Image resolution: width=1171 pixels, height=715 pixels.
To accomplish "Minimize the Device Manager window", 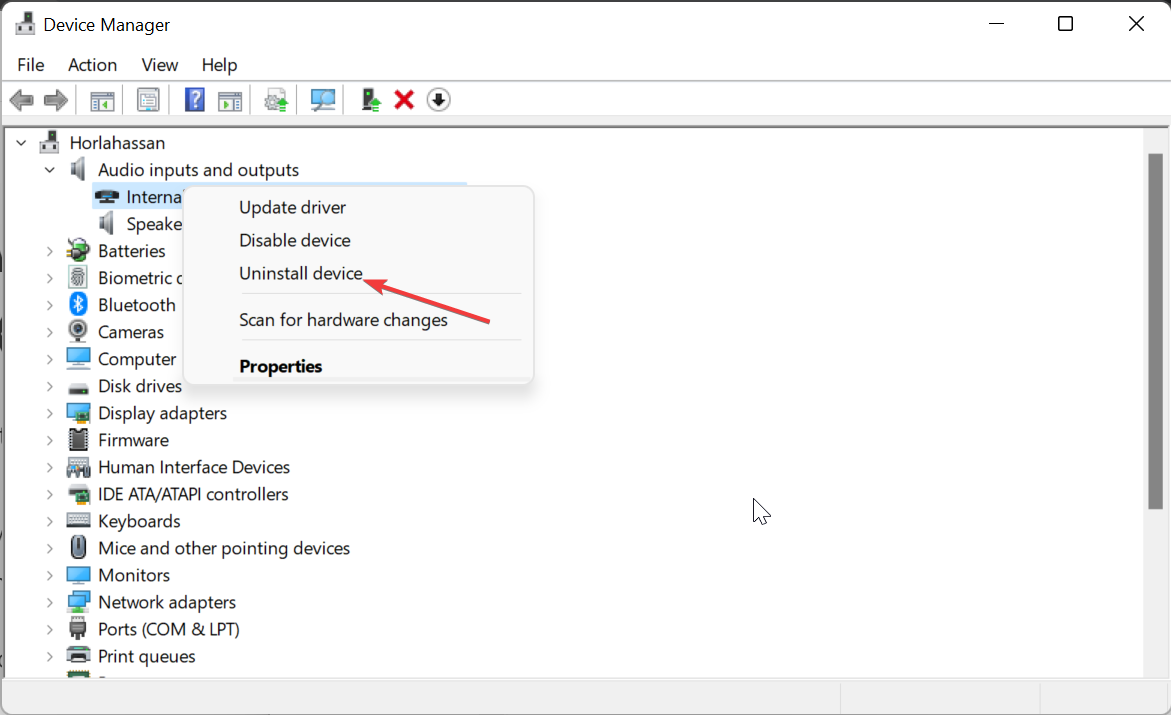I will tap(996, 24).
